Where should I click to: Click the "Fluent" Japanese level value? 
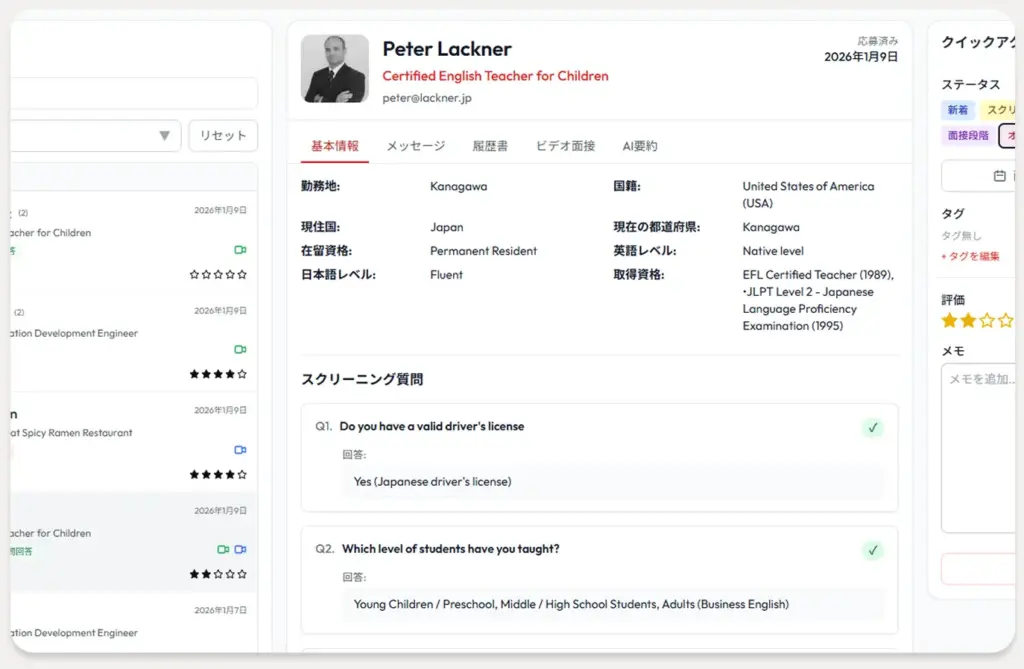pos(446,275)
